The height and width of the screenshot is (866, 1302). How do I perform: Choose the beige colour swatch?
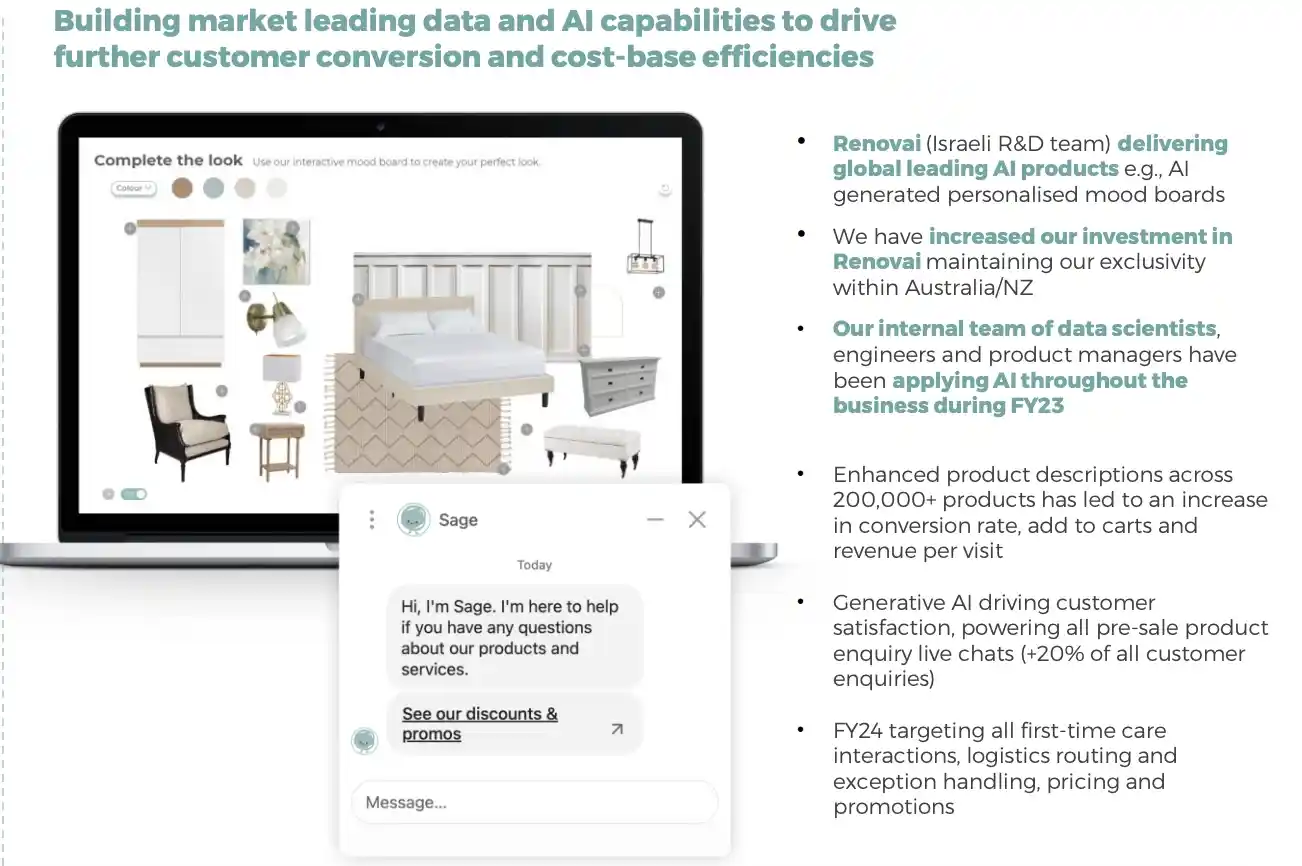coord(245,188)
